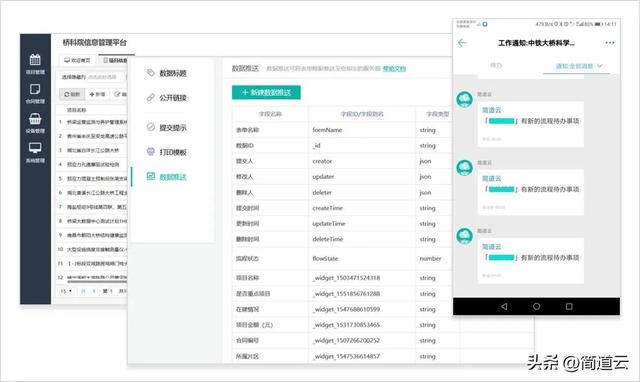Open the three-dot more menu on phone
The width and height of the screenshot is (640, 382).
610,42
